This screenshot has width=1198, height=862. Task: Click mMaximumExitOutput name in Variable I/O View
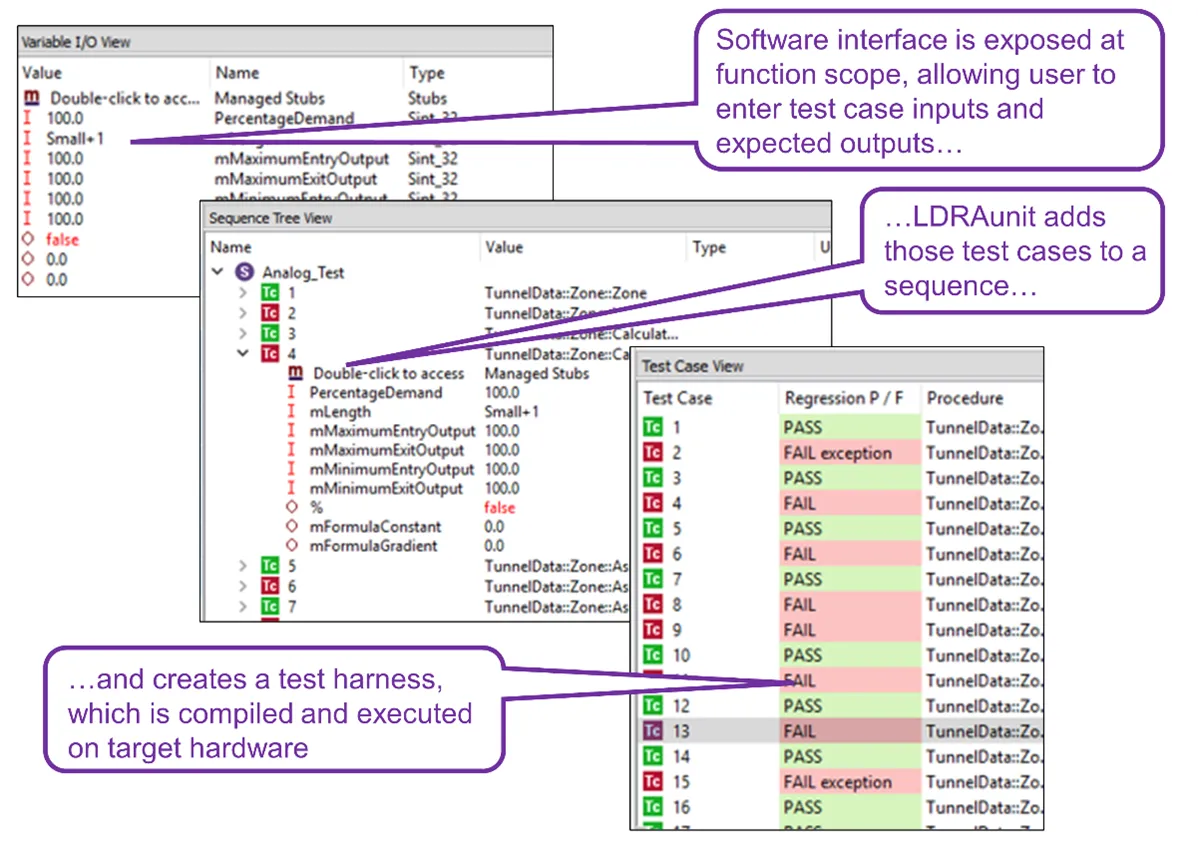click(x=296, y=179)
